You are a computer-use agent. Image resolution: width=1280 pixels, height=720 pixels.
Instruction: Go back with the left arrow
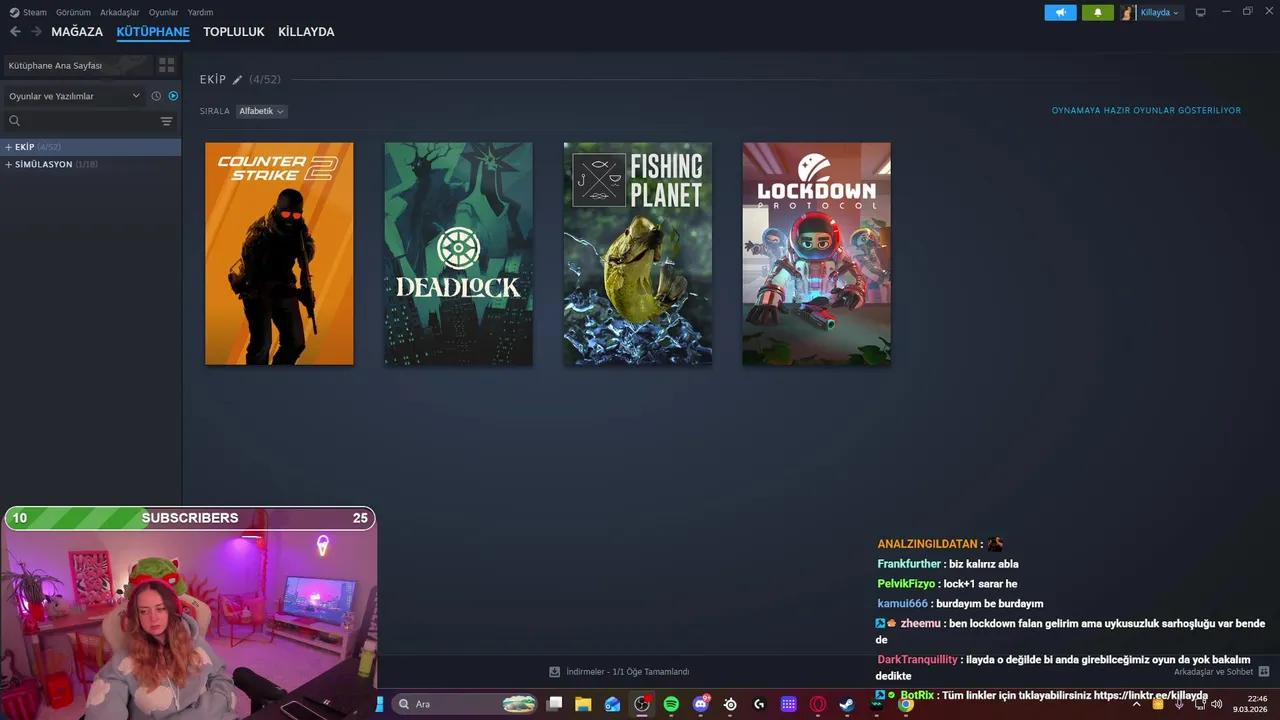[15, 32]
